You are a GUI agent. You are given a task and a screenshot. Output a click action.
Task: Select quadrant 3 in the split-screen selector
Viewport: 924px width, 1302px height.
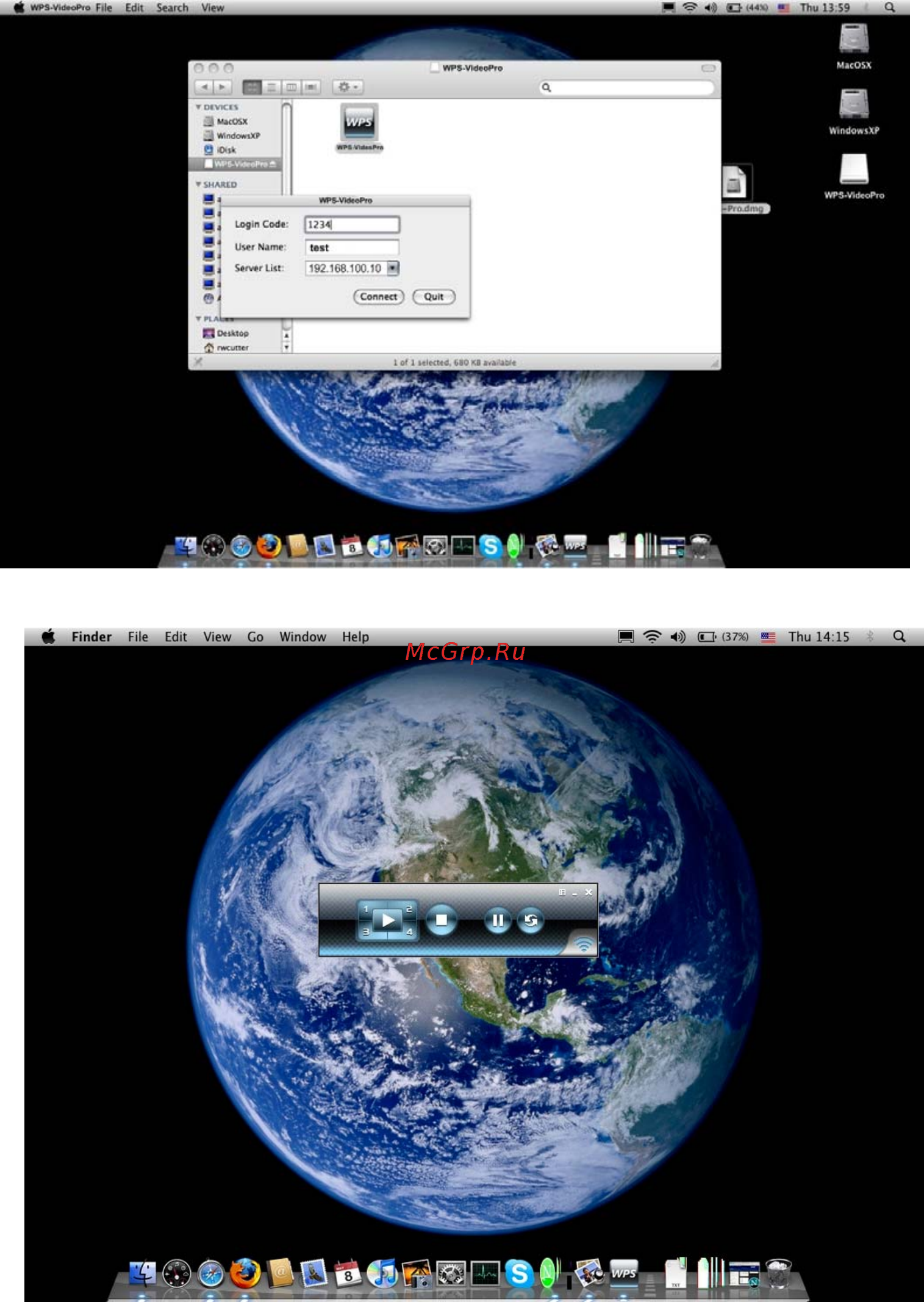coord(366,932)
